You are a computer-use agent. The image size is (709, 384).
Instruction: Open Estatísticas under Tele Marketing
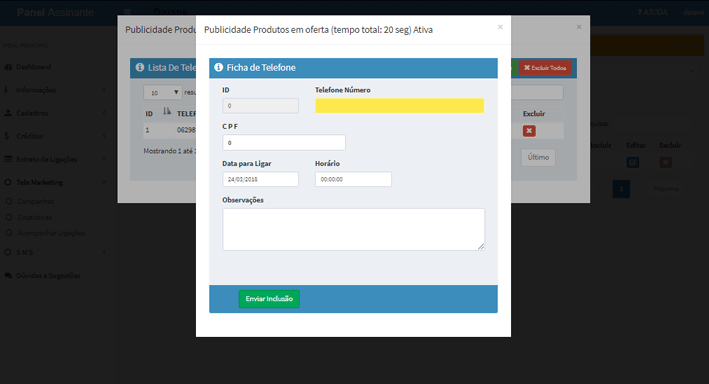(34, 218)
